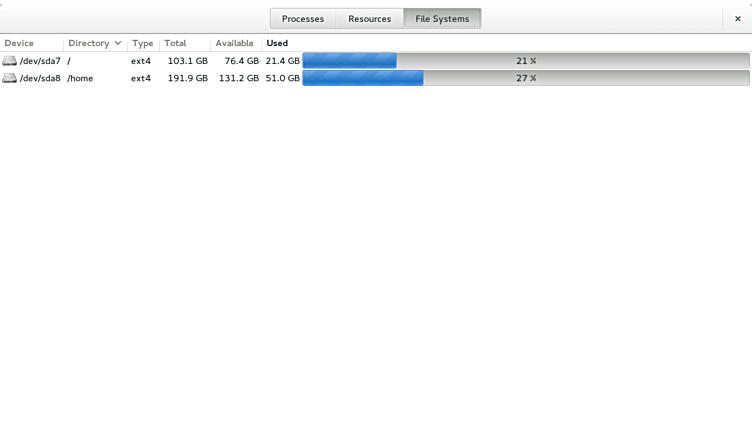Viewport: 752px width, 423px height.
Task: Open the Resources tab
Action: 369,19
